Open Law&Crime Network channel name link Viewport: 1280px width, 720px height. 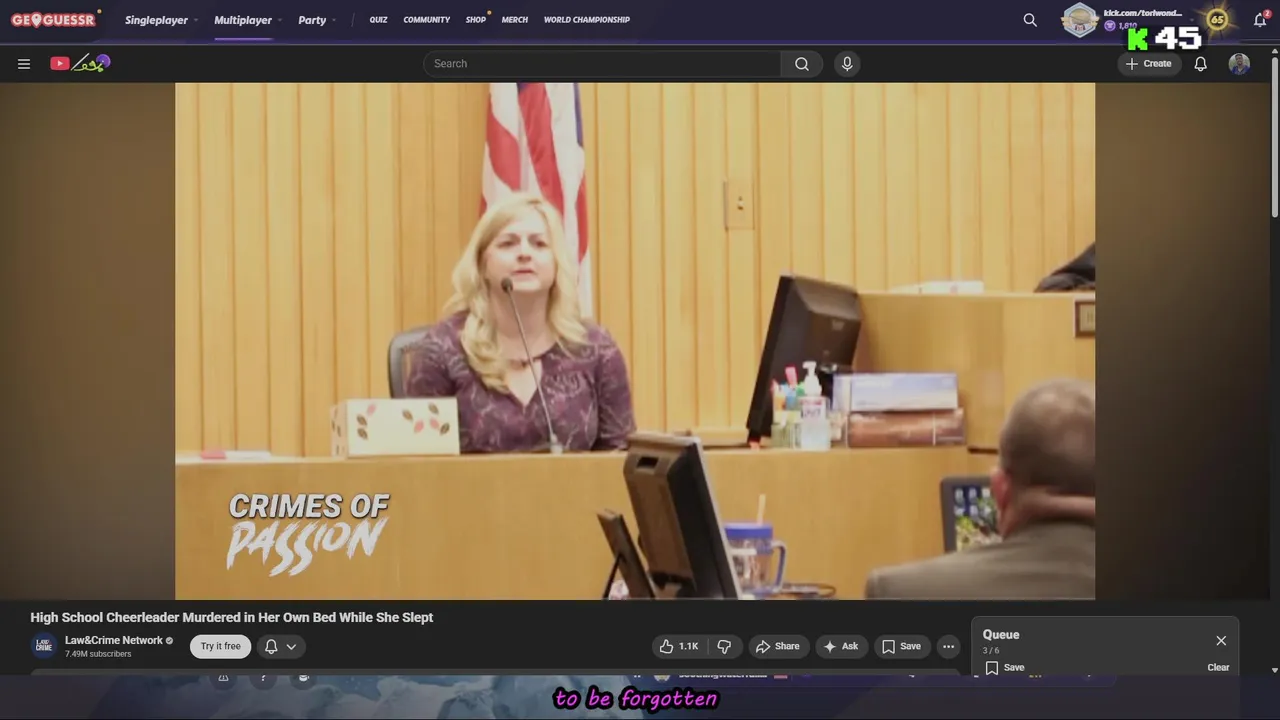[114, 641]
